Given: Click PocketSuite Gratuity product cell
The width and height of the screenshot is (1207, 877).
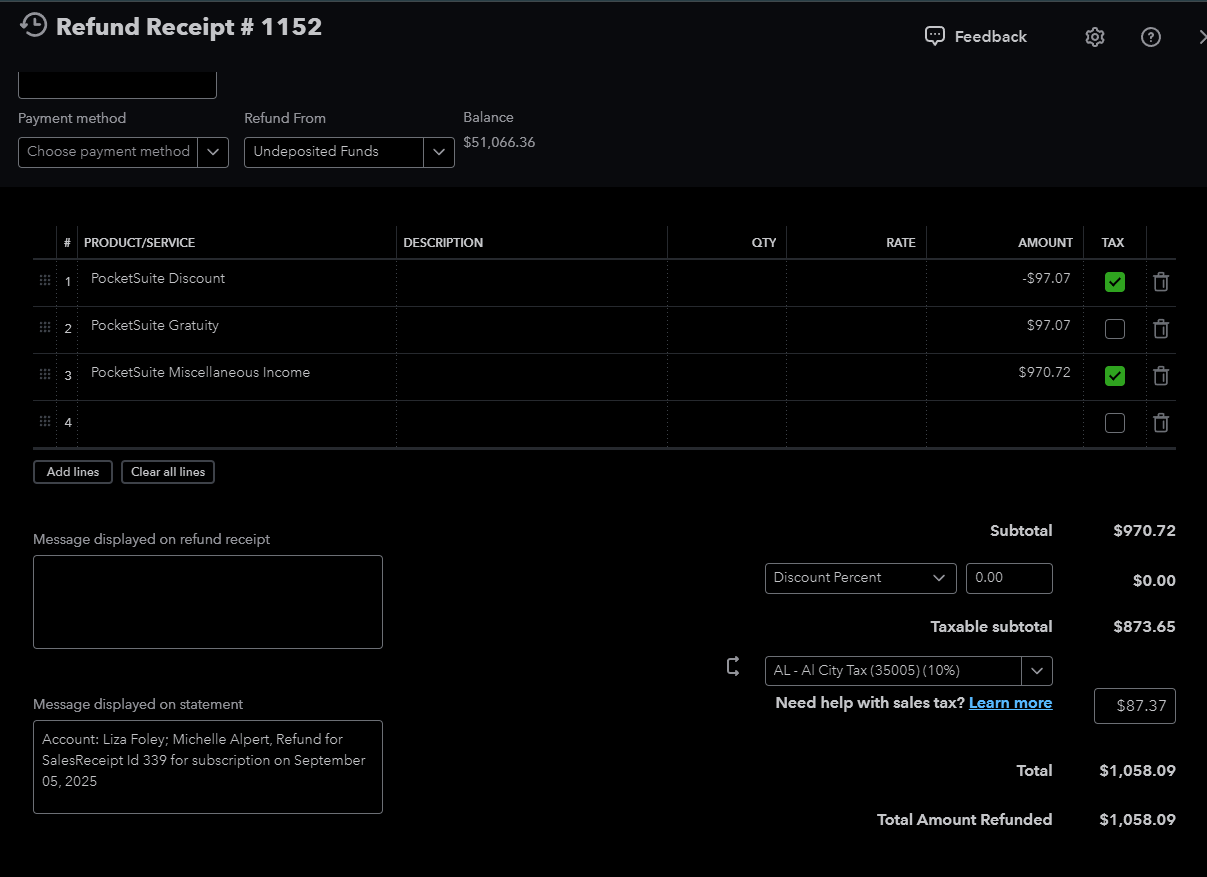Looking at the screenshot, I should (237, 329).
